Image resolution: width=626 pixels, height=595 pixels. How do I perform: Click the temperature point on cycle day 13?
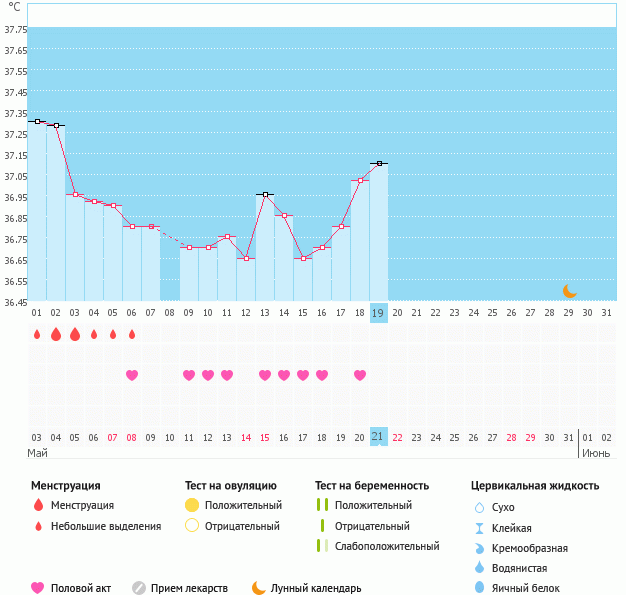pyautogui.click(x=265, y=194)
